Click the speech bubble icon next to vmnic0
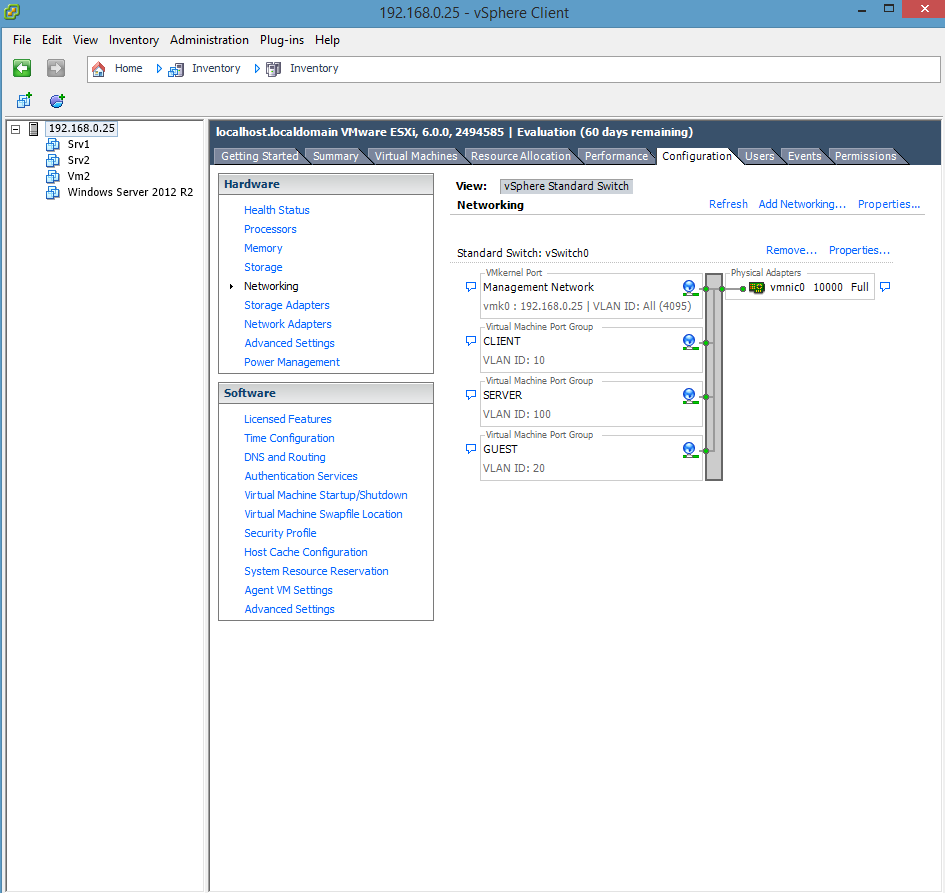945x893 pixels. coord(885,287)
